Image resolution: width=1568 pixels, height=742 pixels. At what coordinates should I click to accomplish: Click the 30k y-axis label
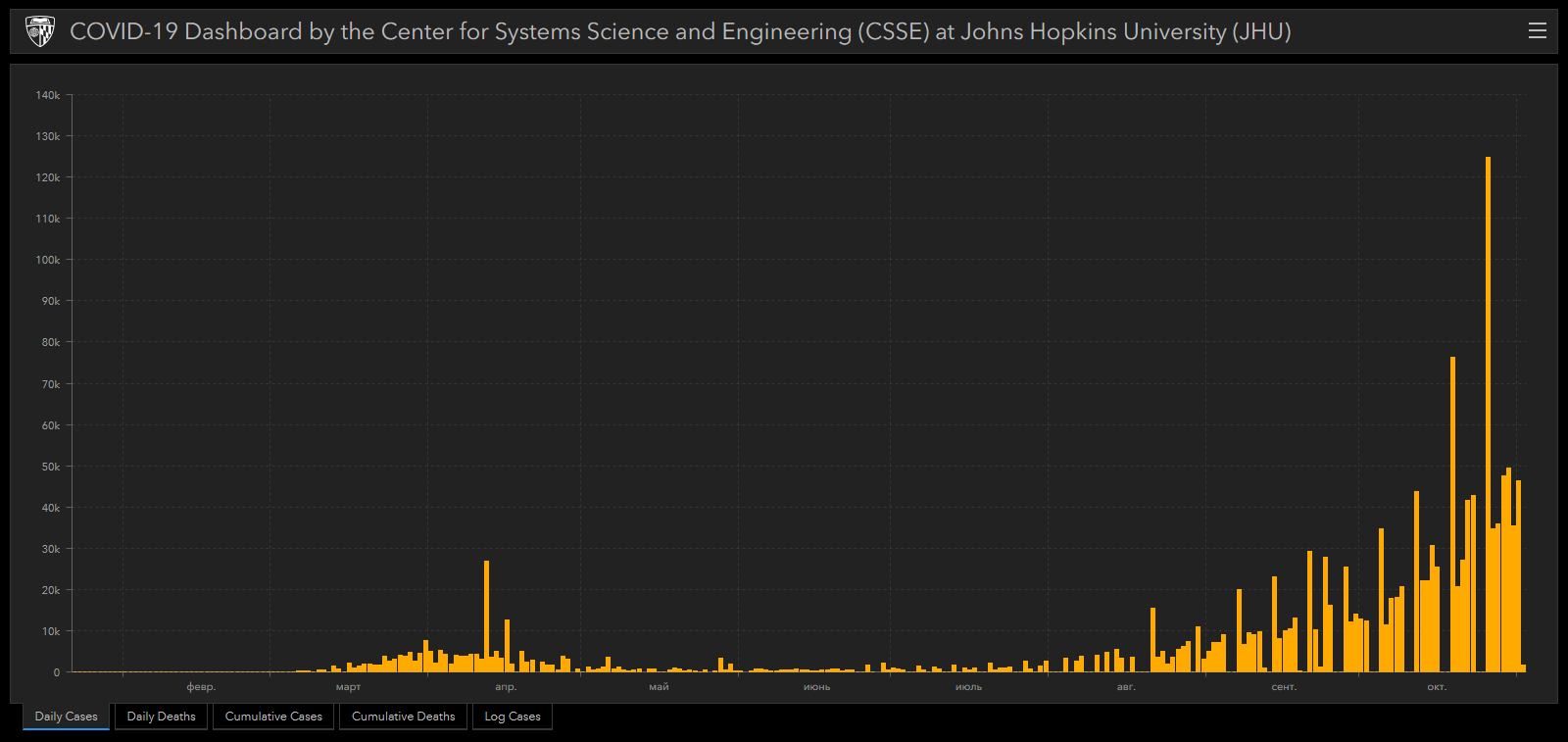(51, 549)
